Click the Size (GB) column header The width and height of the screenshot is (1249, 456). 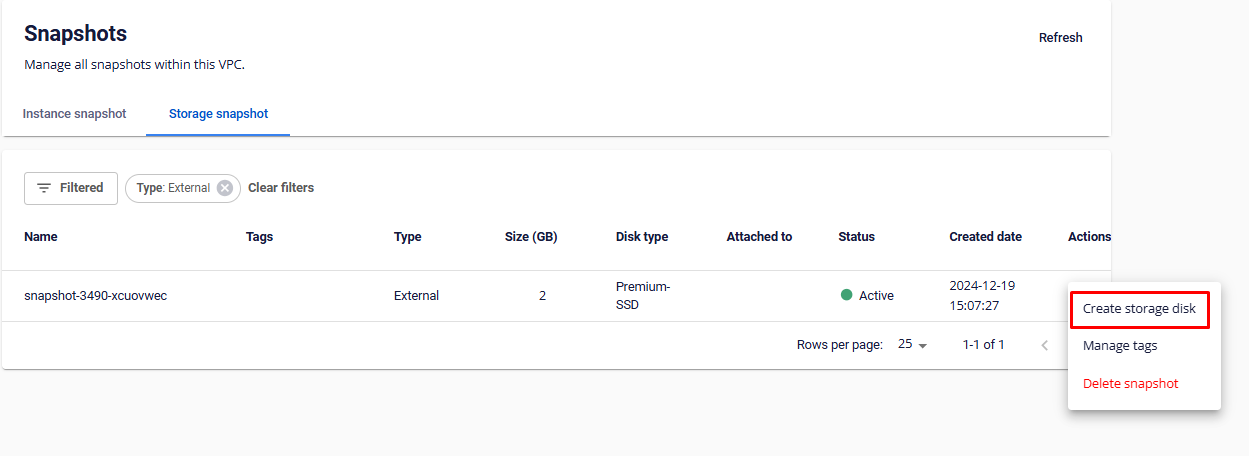tap(531, 237)
